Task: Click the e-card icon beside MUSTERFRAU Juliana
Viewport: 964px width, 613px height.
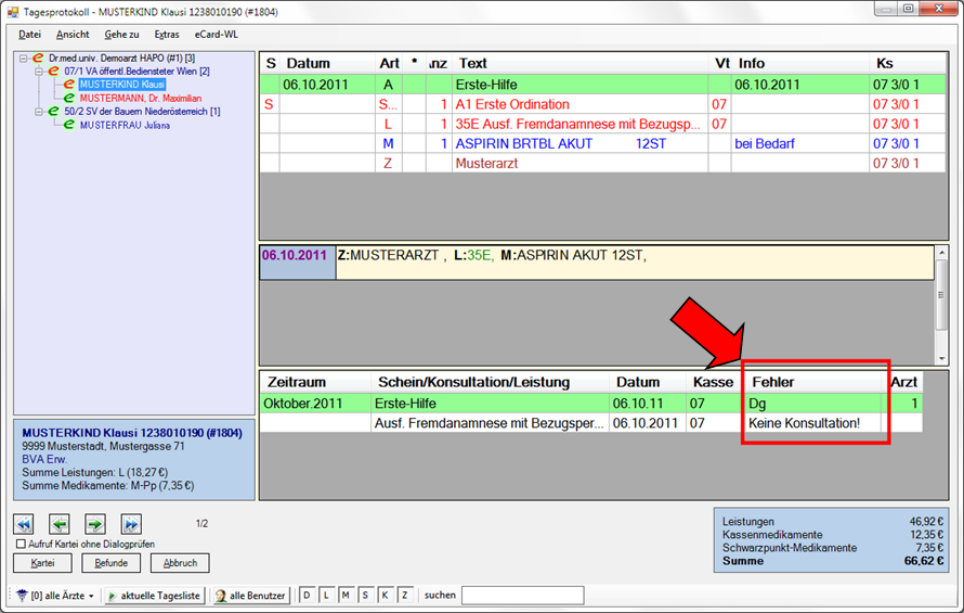Action: point(69,125)
